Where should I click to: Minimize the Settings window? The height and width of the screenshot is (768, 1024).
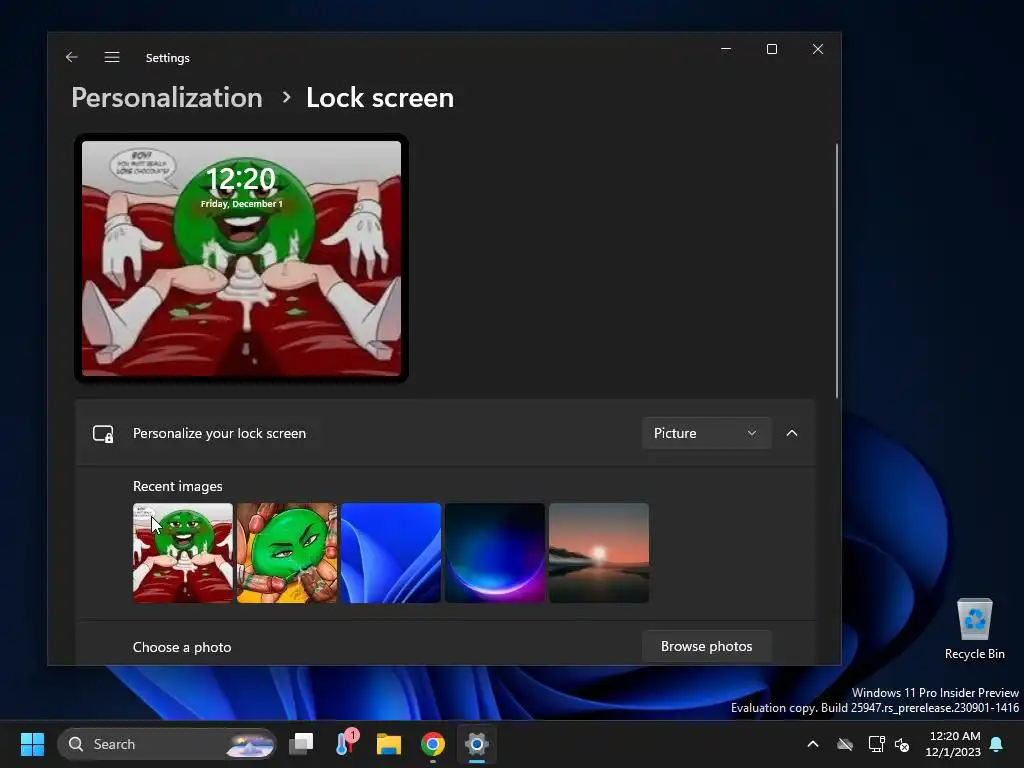[x=726, y=49]
